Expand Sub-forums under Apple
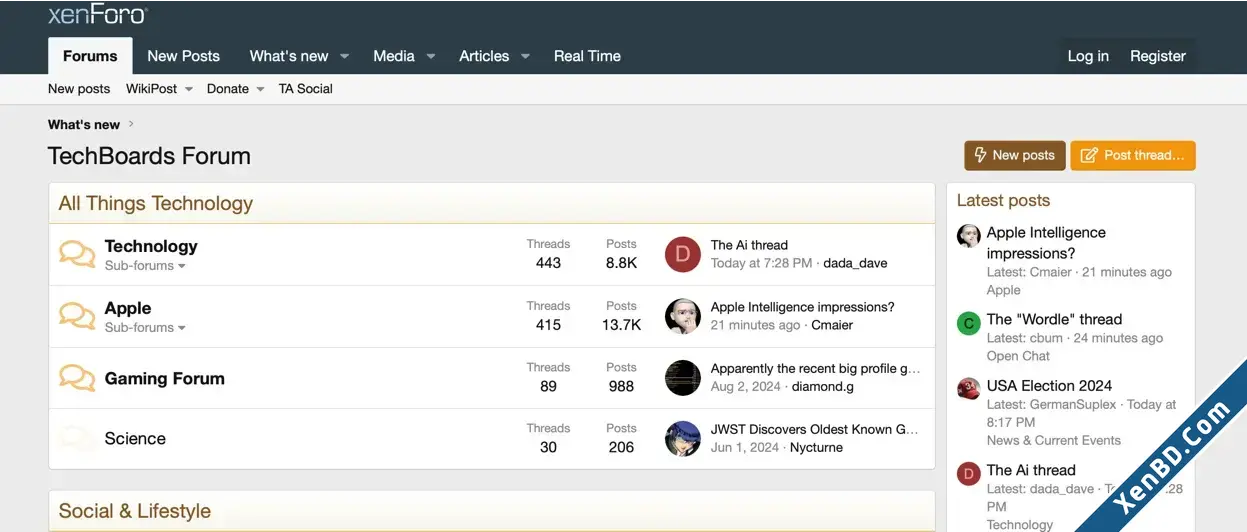Viewport: 1247px width, 532px height. pyautogui.click(x=145, y=328)
